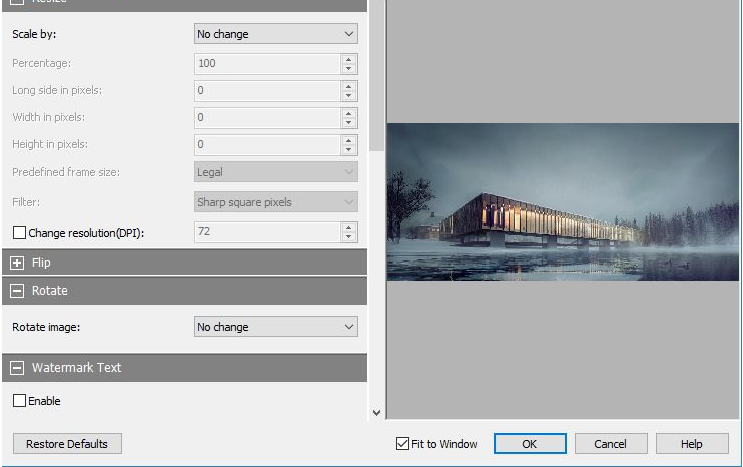Decrease Long side in pixels value
743x467 pixels.
click(349, 96)
